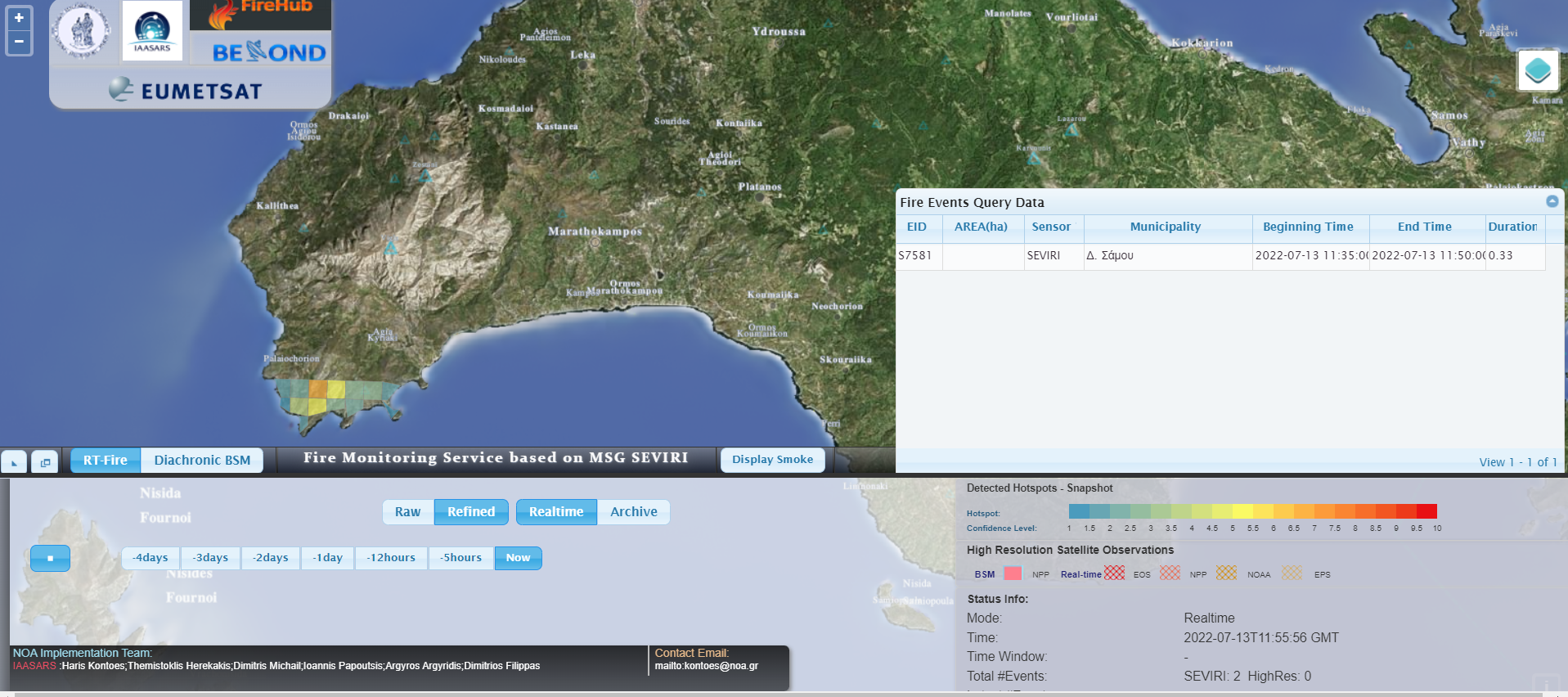1568x697 pixels.
Task: Click the BSM pink legend swatch
Action: (1013, 573)
